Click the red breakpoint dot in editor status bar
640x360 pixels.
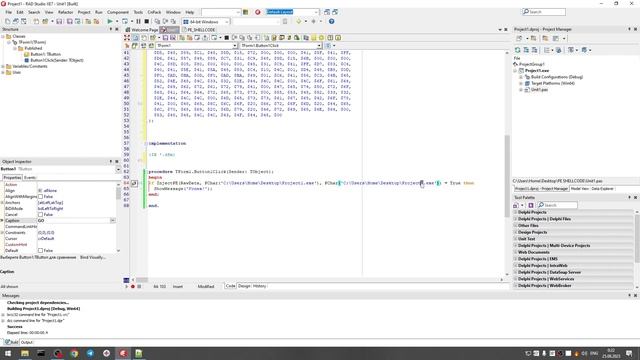pyautogui.click(x=133, y=287)
